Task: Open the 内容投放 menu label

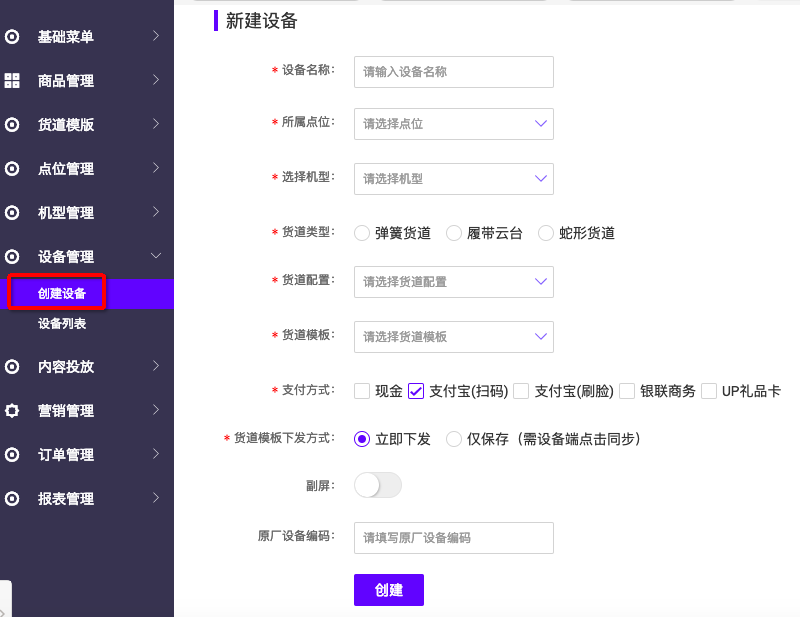Action: pos(66,366)
